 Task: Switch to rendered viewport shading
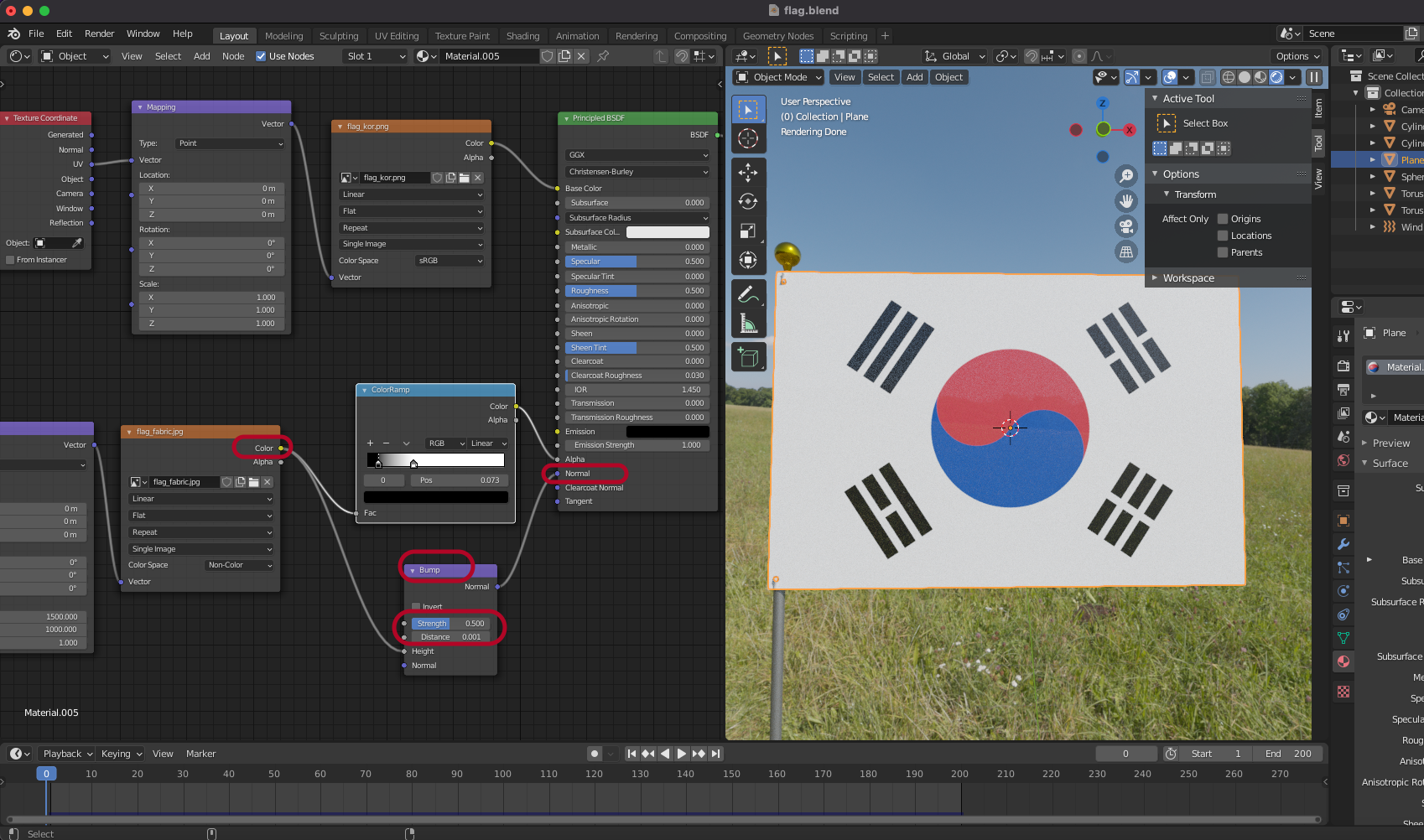(1276, 77)
